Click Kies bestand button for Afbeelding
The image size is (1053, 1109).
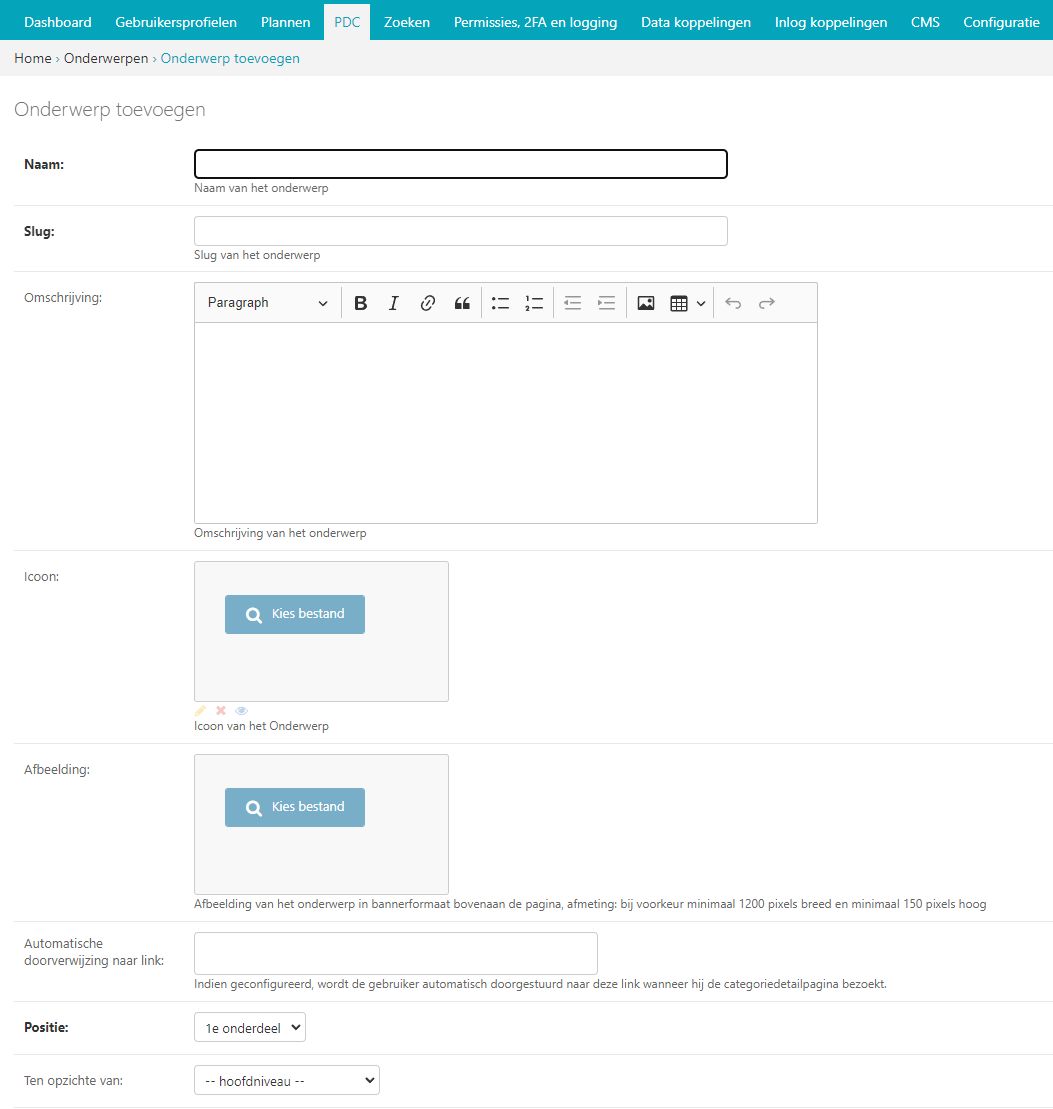pyautogui.click(x=295, y=807)
